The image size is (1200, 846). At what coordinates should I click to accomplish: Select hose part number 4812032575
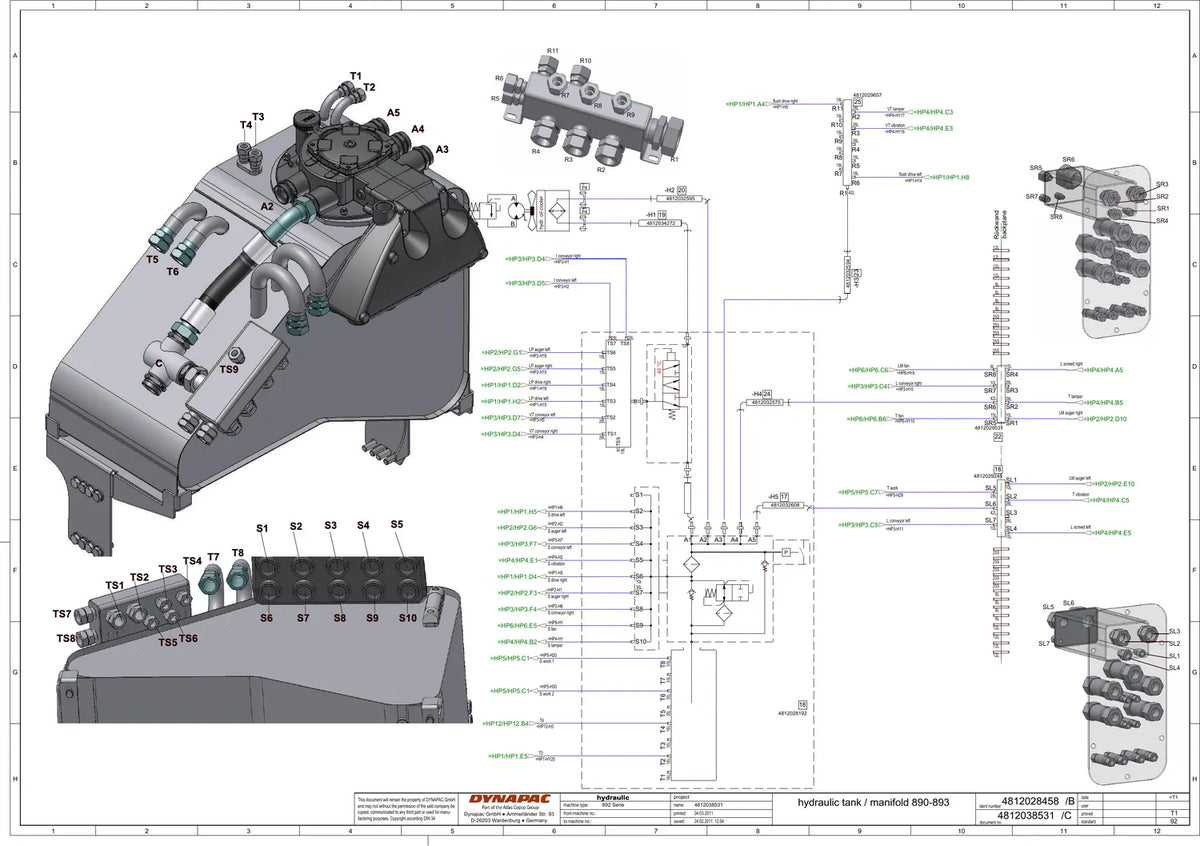pyautogui.click(x=763, y=402)
